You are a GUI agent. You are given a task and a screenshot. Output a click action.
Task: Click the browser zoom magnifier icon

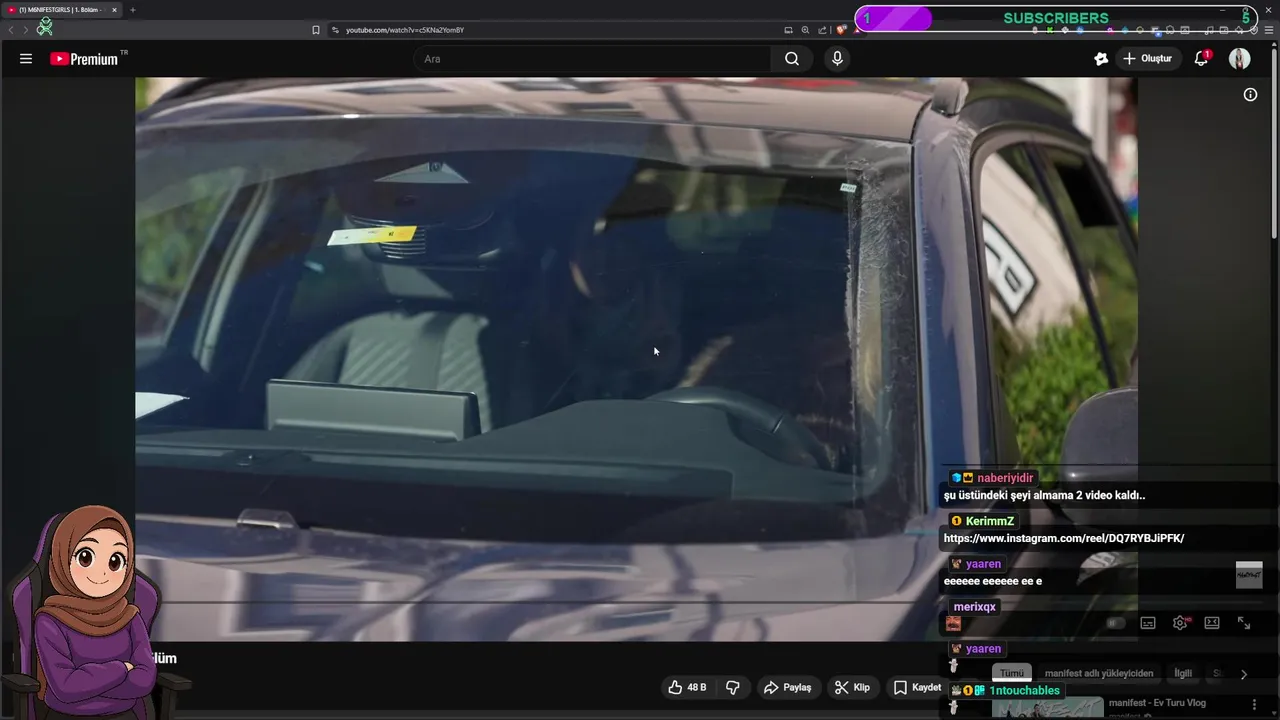click(x=805, y=30)
